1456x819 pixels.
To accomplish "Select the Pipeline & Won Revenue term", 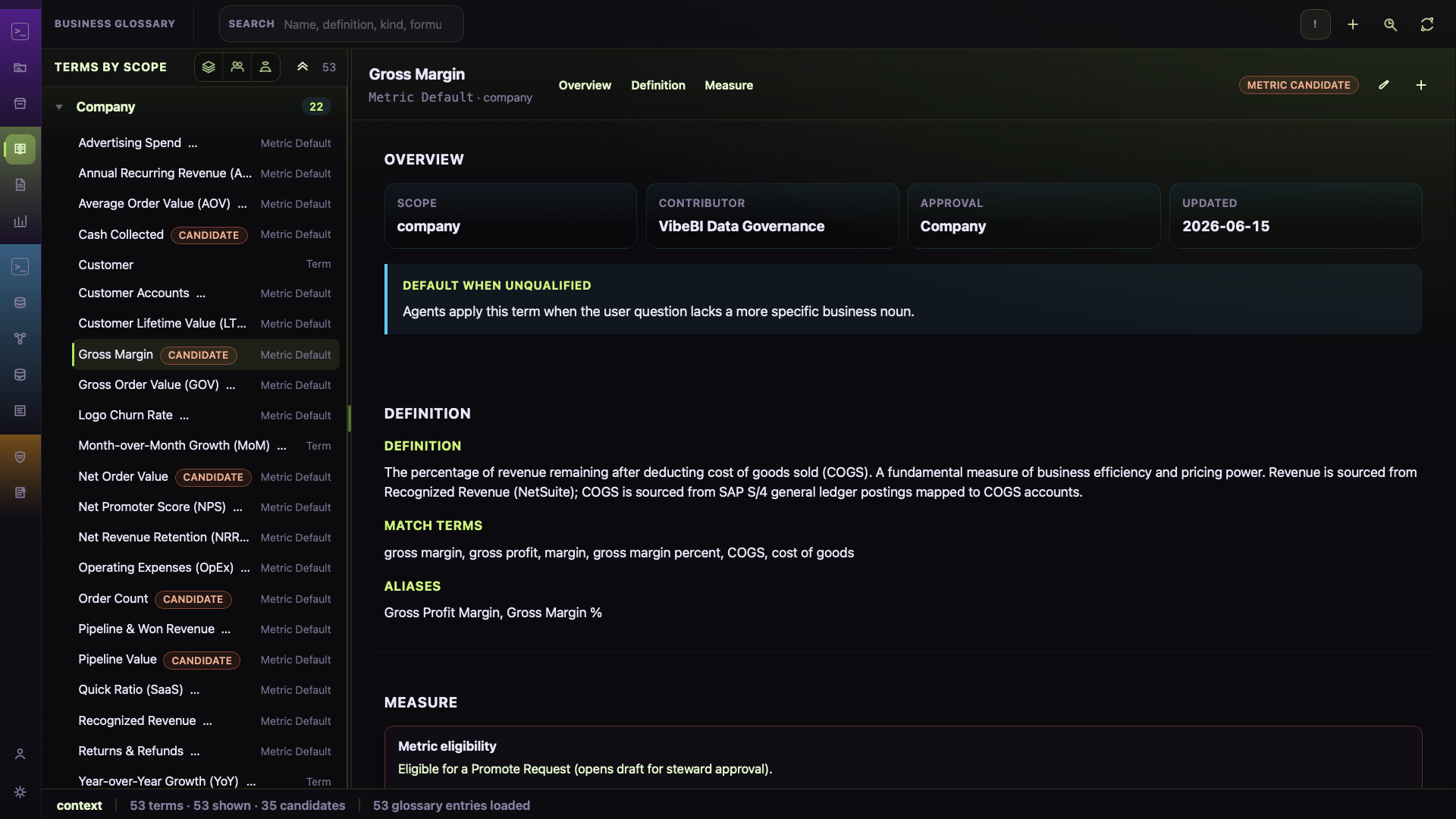I will (x=205, y=629).
